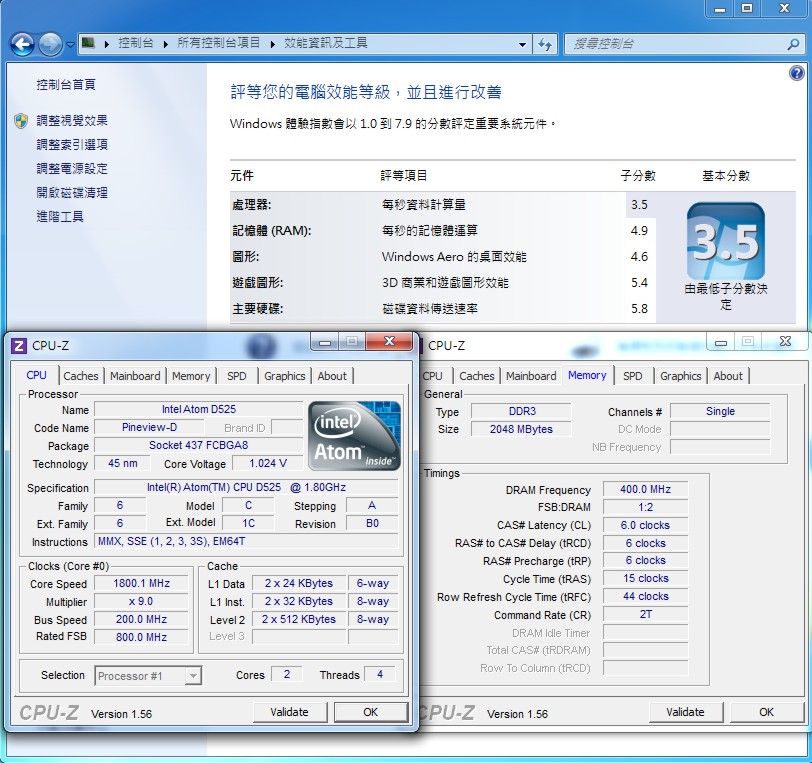Close the front CPU-Z window
Screen dimensions: 812x763
pyautogui.click(x=389, y=342)
